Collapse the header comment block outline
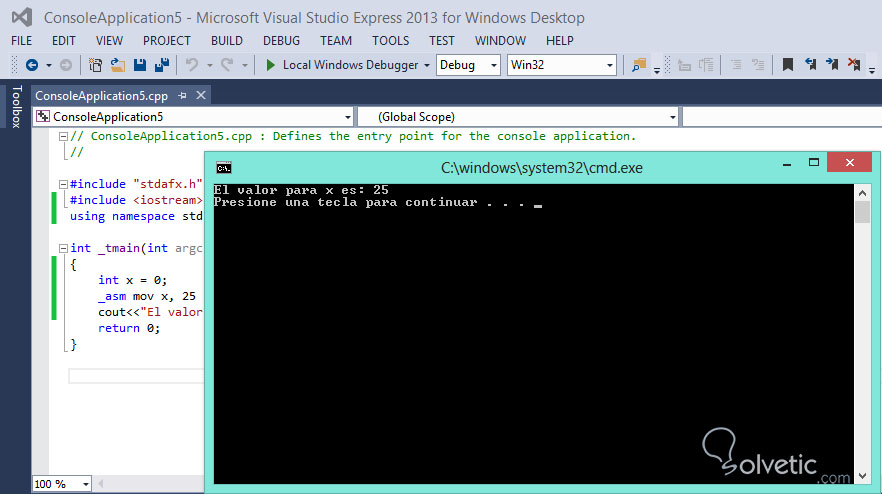 63,136
